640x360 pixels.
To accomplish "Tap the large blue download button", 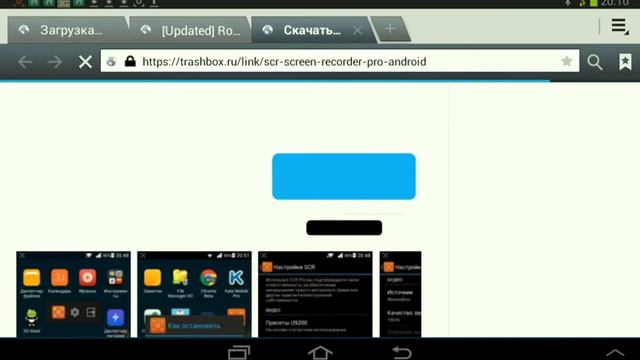I will (x=344, y=176).
